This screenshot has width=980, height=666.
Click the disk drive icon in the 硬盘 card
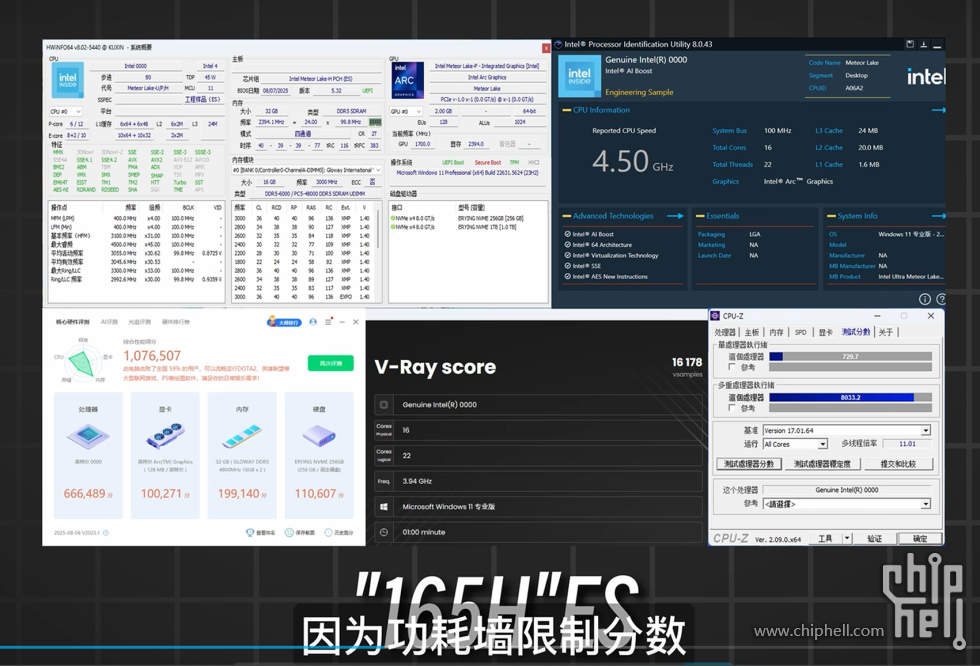(x=319, y=435)
